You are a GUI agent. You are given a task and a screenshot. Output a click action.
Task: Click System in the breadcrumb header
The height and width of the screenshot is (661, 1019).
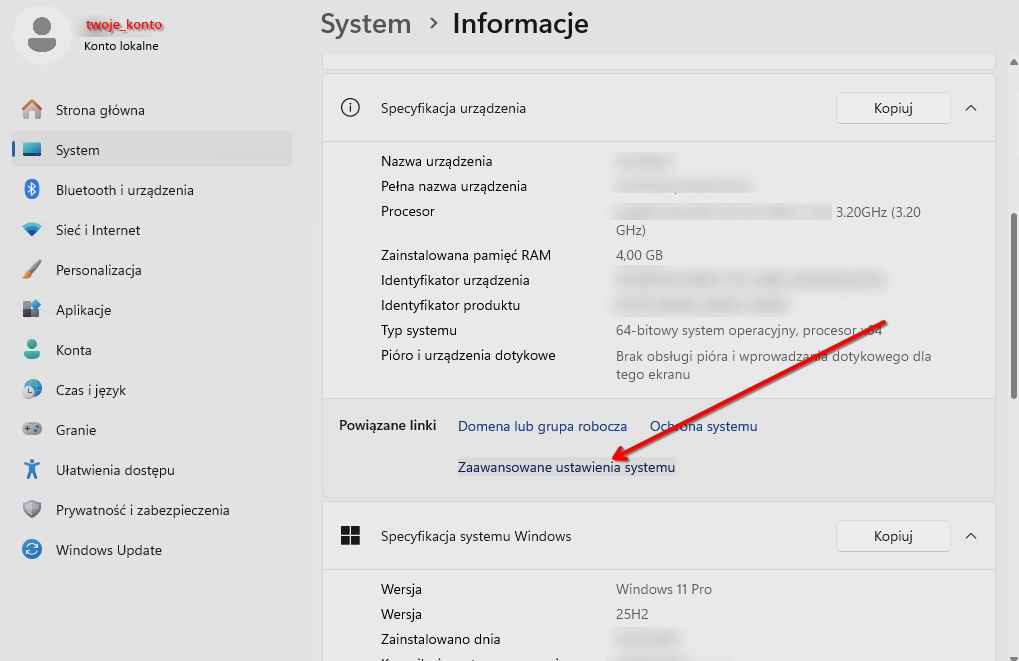(x=365, y=23)
